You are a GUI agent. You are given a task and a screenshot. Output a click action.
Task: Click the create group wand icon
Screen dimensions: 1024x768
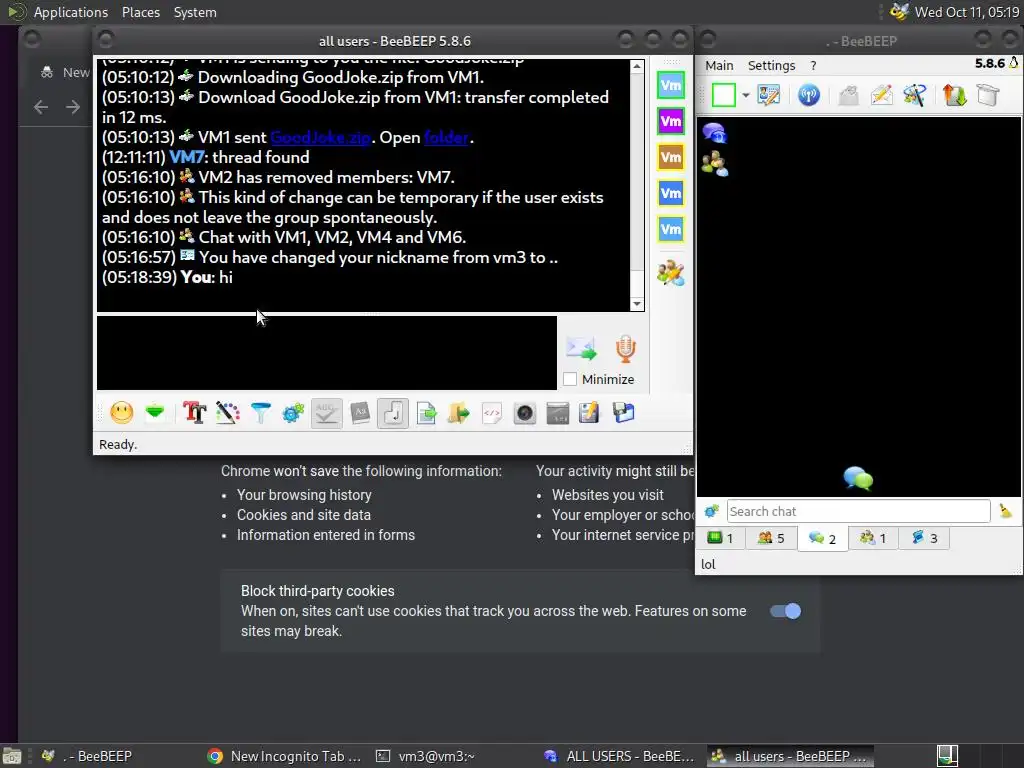pos(914,95)
